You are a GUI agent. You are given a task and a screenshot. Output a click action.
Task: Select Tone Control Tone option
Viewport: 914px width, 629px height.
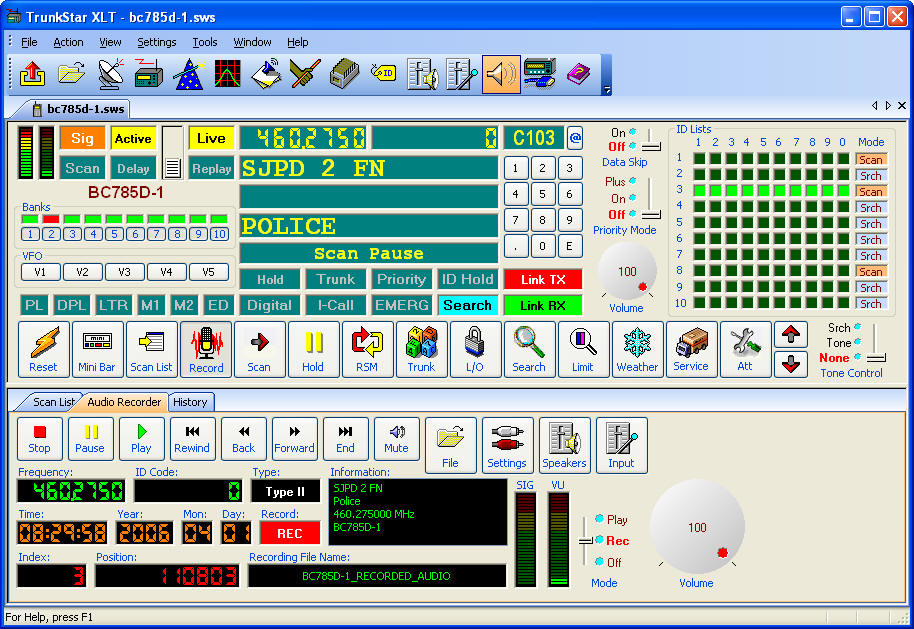[x=843, y=343]
